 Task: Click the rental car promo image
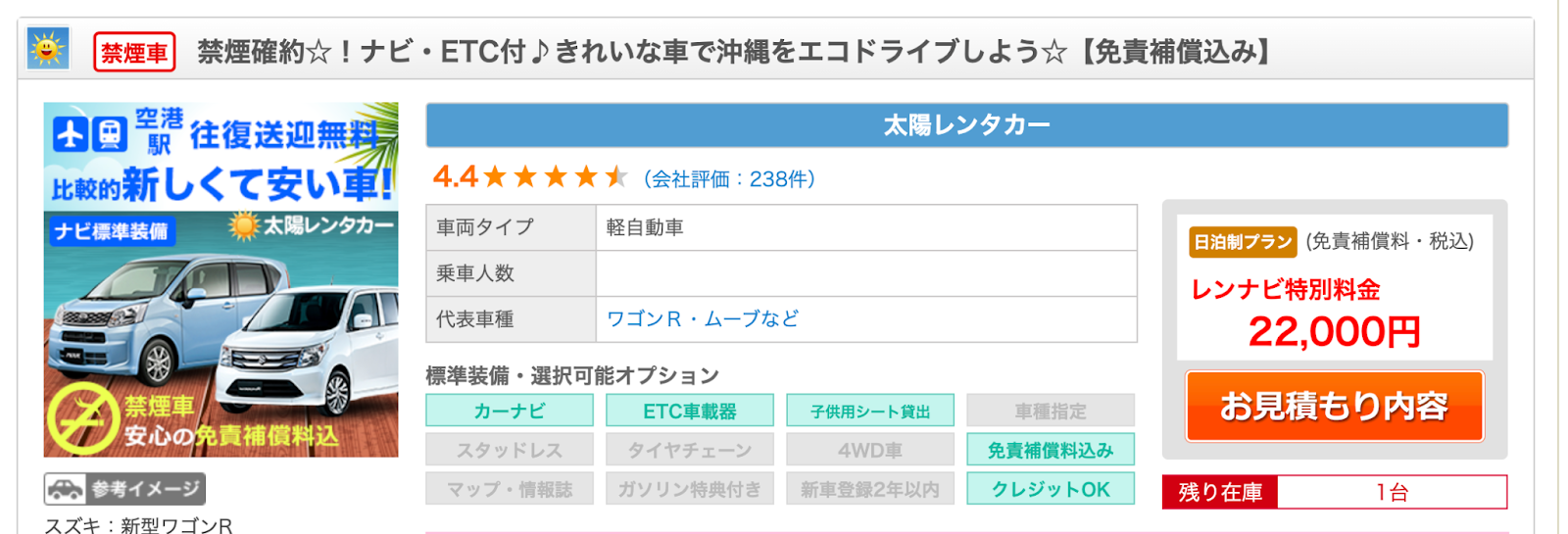pos(221,279)
